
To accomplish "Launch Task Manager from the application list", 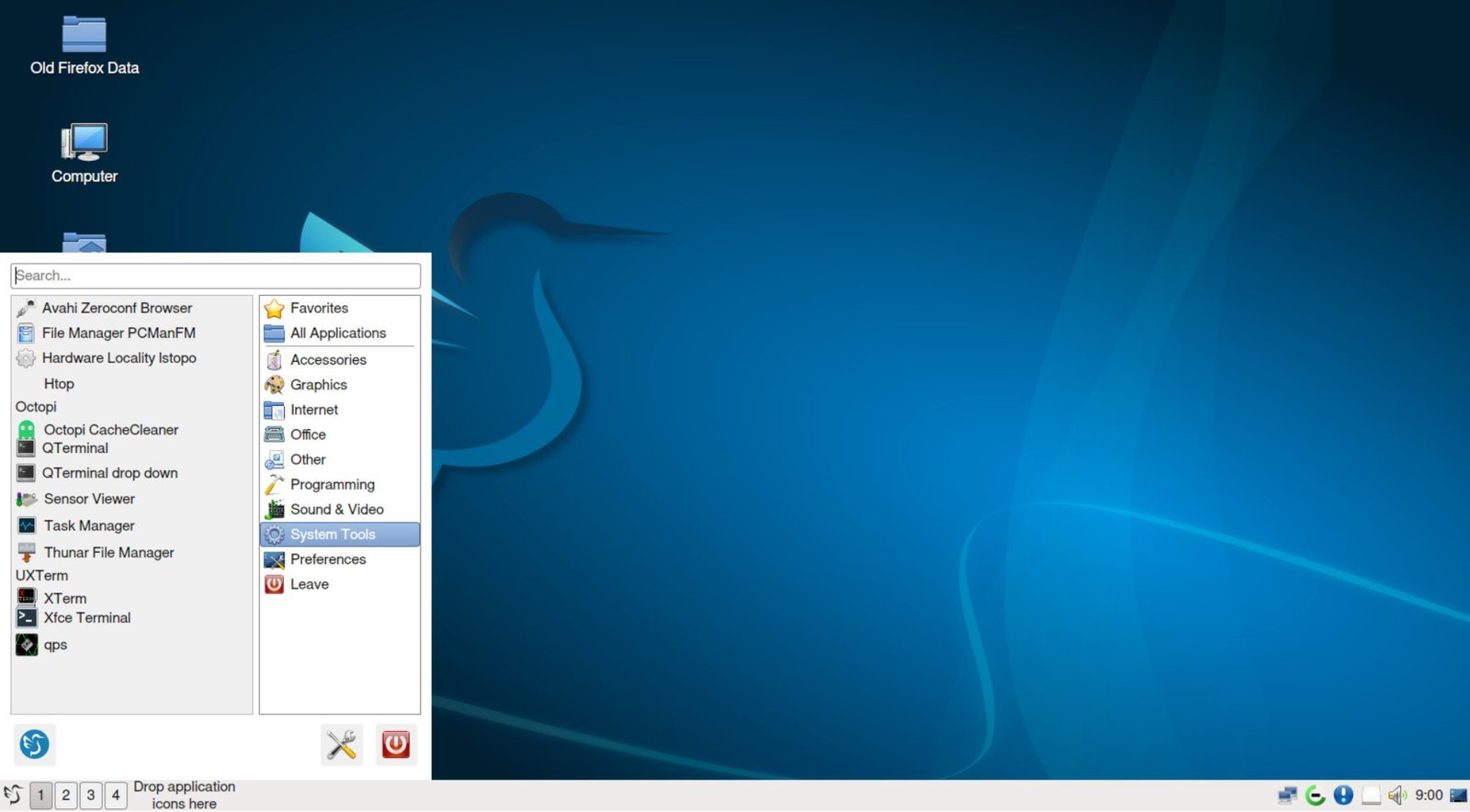I will point(89,525).
